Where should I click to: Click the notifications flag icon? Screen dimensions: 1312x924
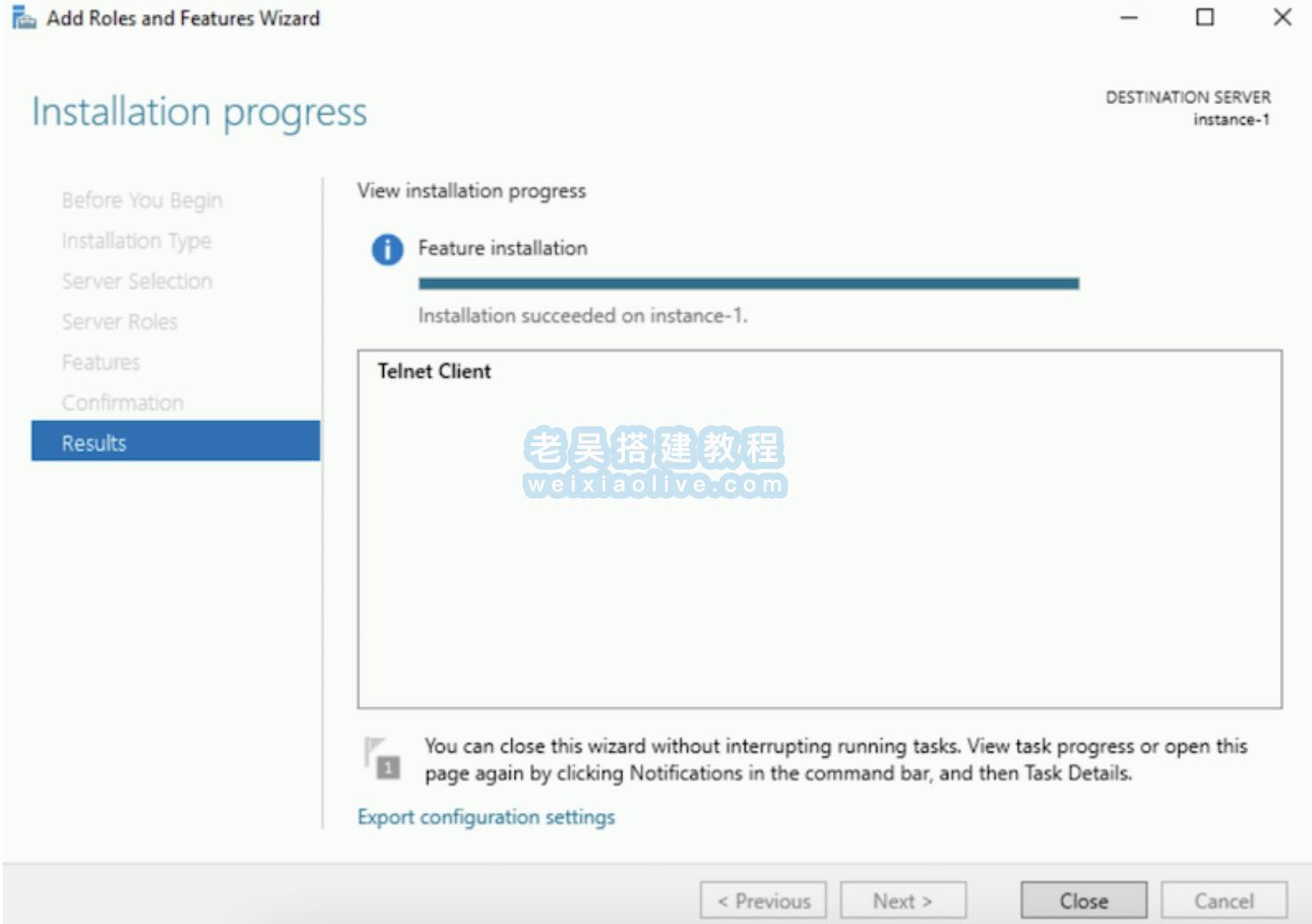click(382, 759)
